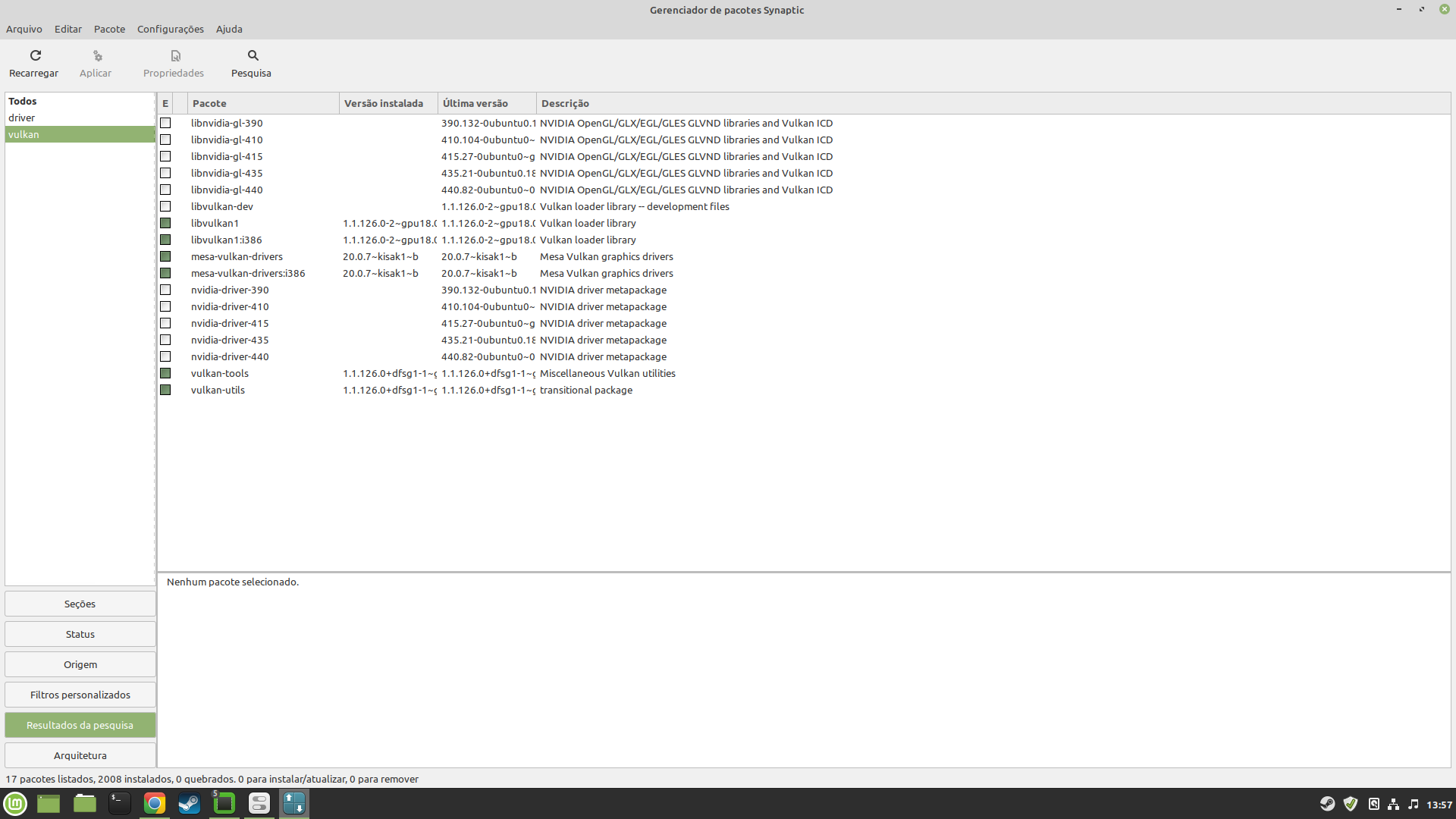Click Filtros personalizados button

coord(80,695)
